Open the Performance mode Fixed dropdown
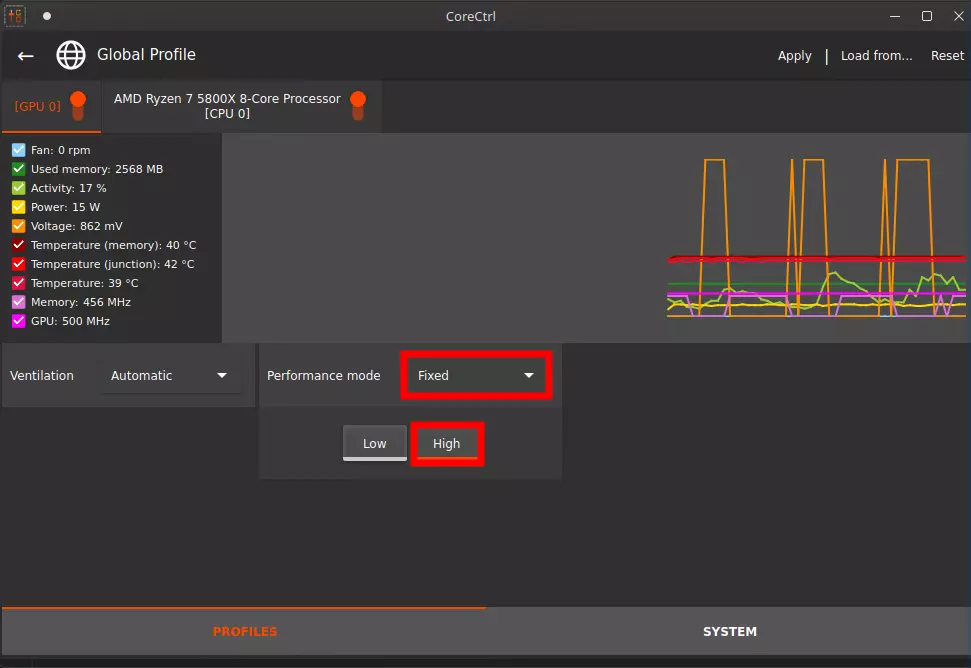The width and height of the screenshot is (971, 668). (x=476, y=375)
